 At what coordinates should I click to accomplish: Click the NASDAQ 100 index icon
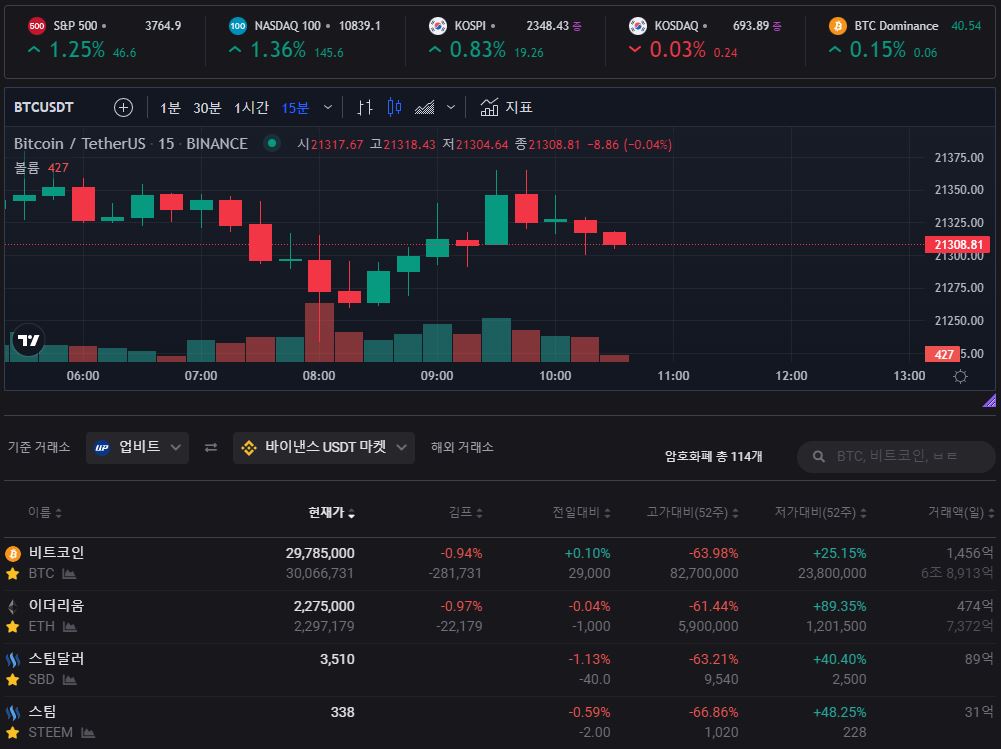click(237, 26)
